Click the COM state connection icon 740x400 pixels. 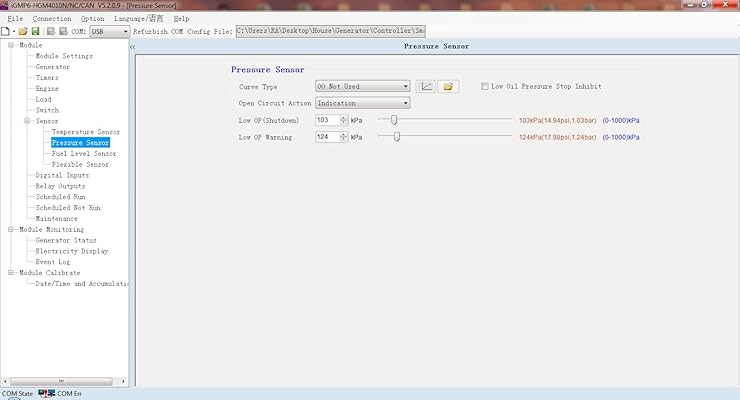(x=46, y=393)
